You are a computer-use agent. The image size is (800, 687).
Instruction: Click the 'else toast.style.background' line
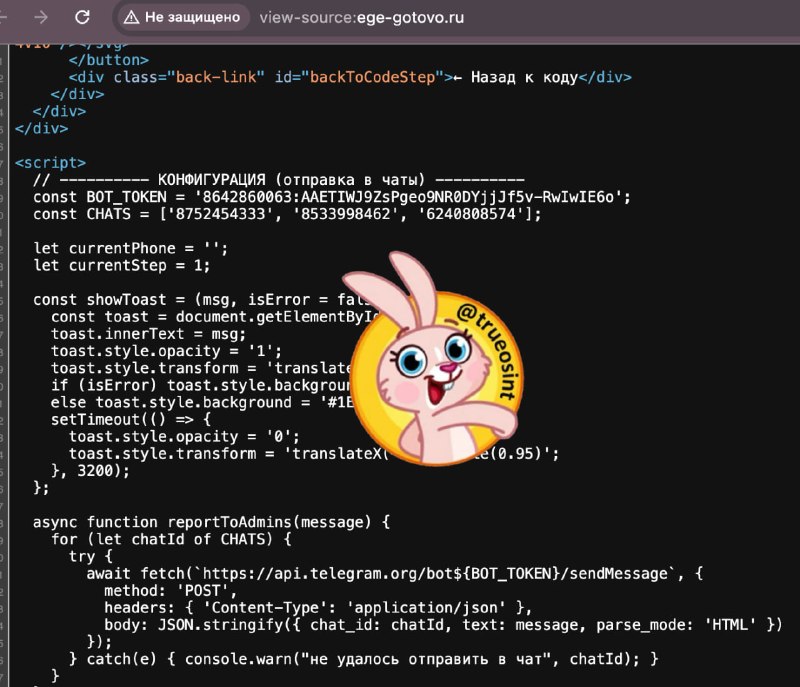click(202, 402)
